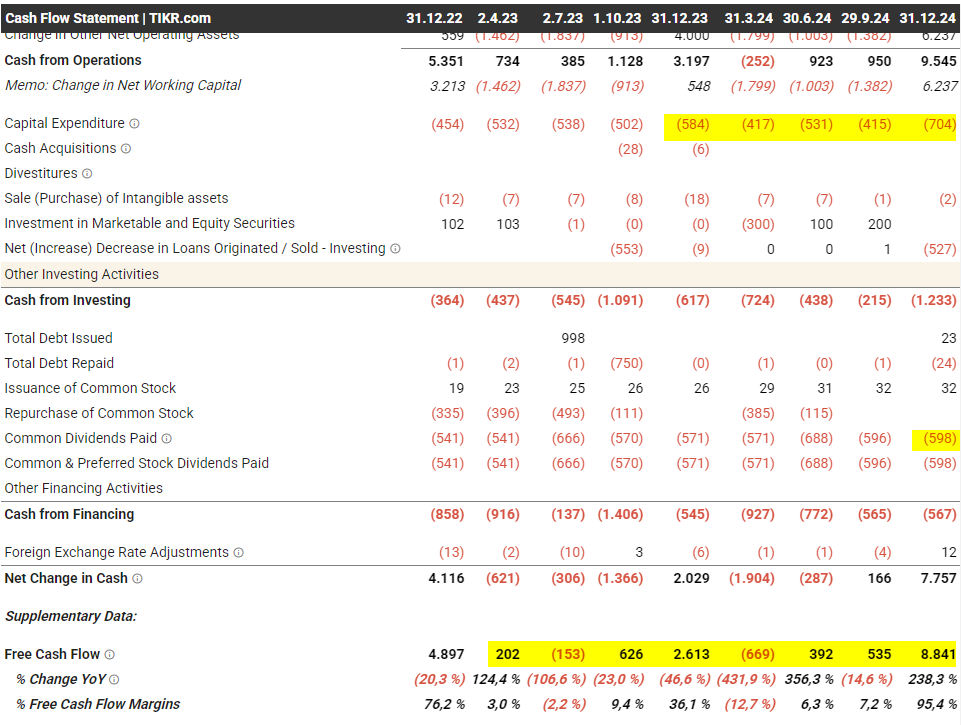Image resolution: width=961 pixels, height=725 pixels.
Task: Select Sale (Purchase) of Intangible assets label
Action: (x=116, y=199)
